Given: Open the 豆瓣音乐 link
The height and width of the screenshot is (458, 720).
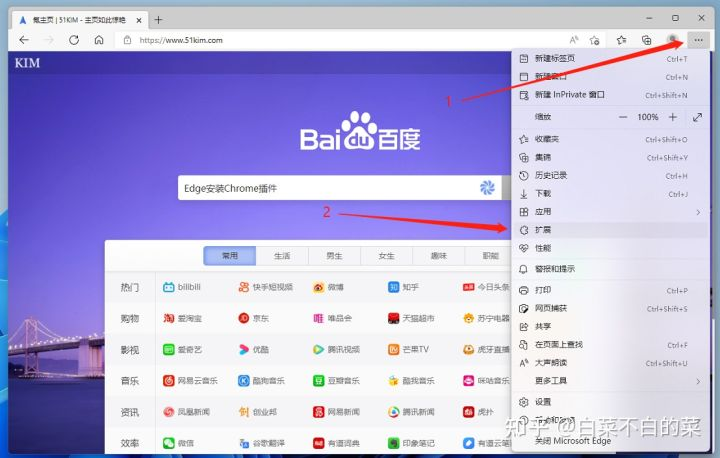Looking at the screenshot, I should point(336,381).
